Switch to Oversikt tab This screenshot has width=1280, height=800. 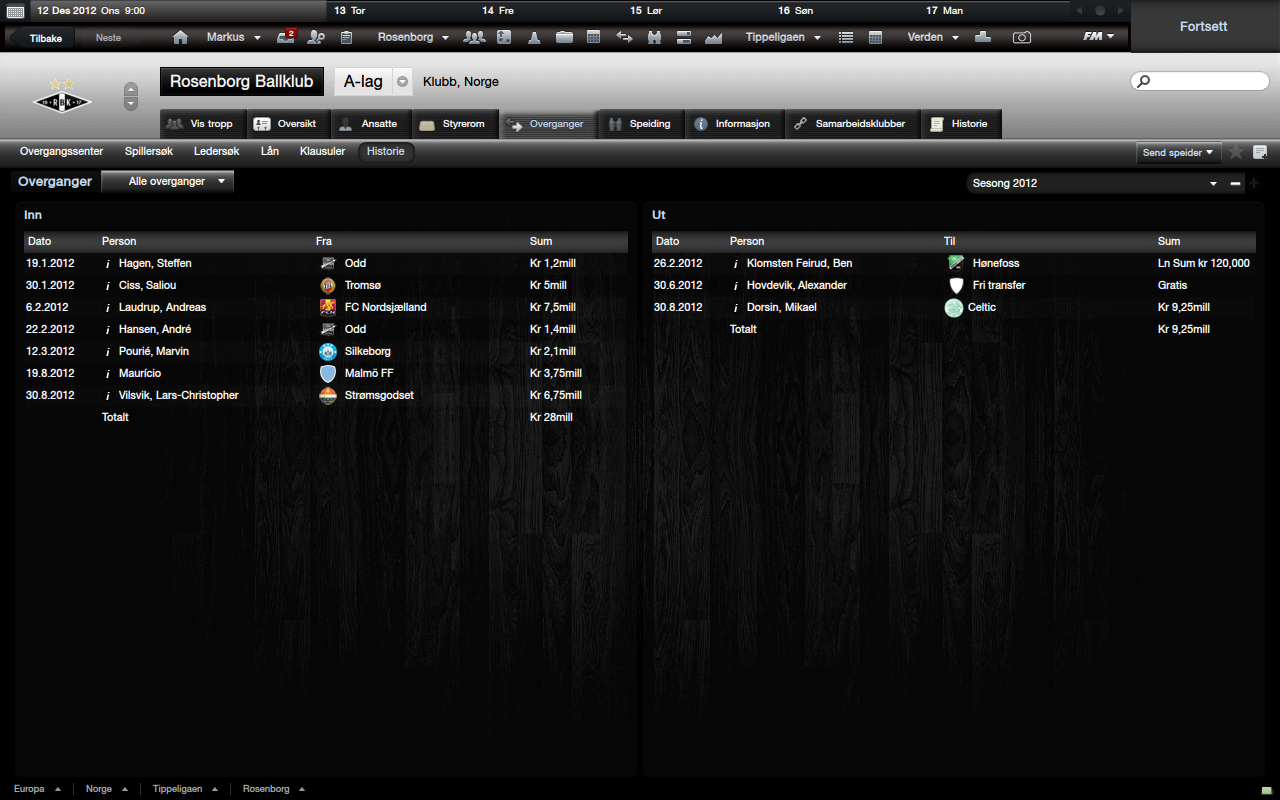coord(287,124)
